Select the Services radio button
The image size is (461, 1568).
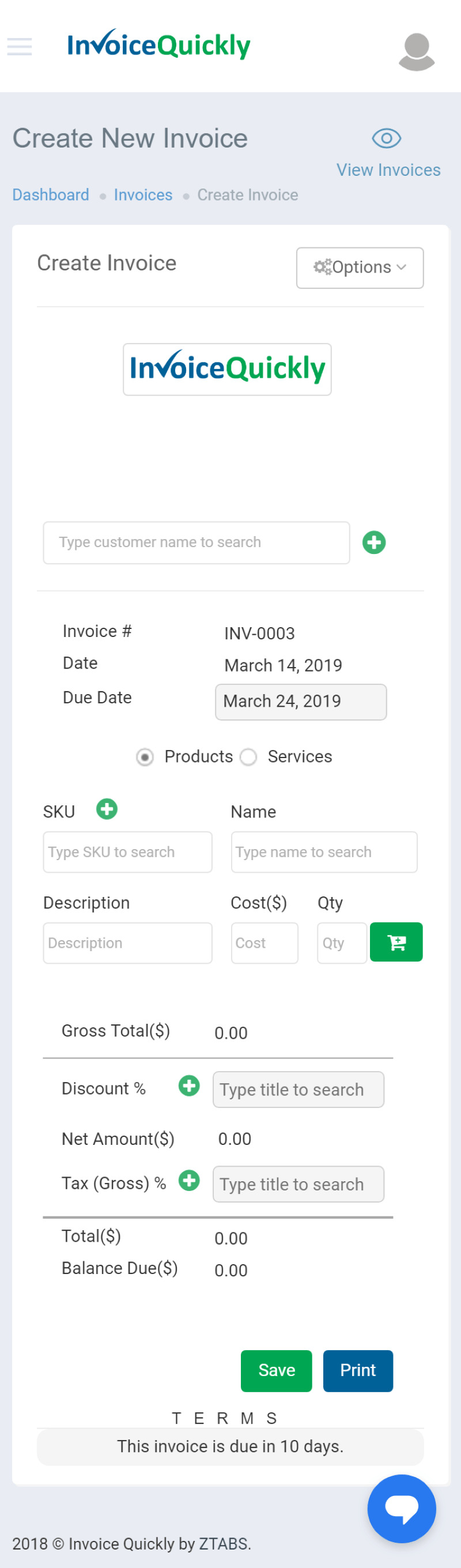point(248,757)
